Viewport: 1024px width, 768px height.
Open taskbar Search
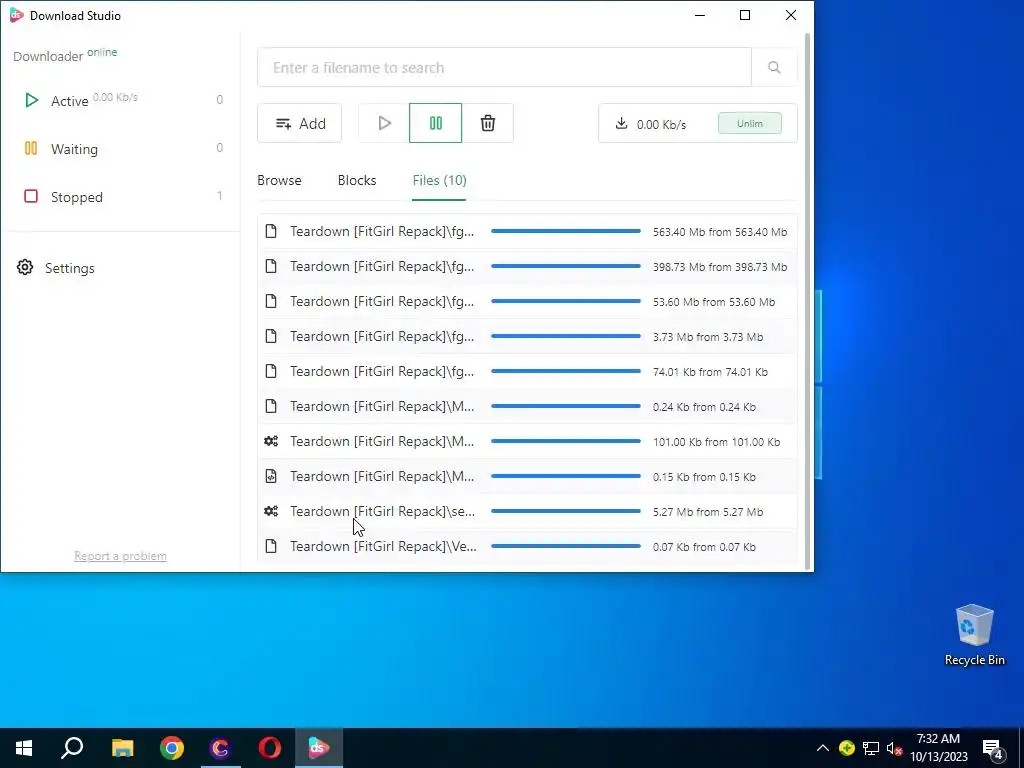(x=72, y=748)
